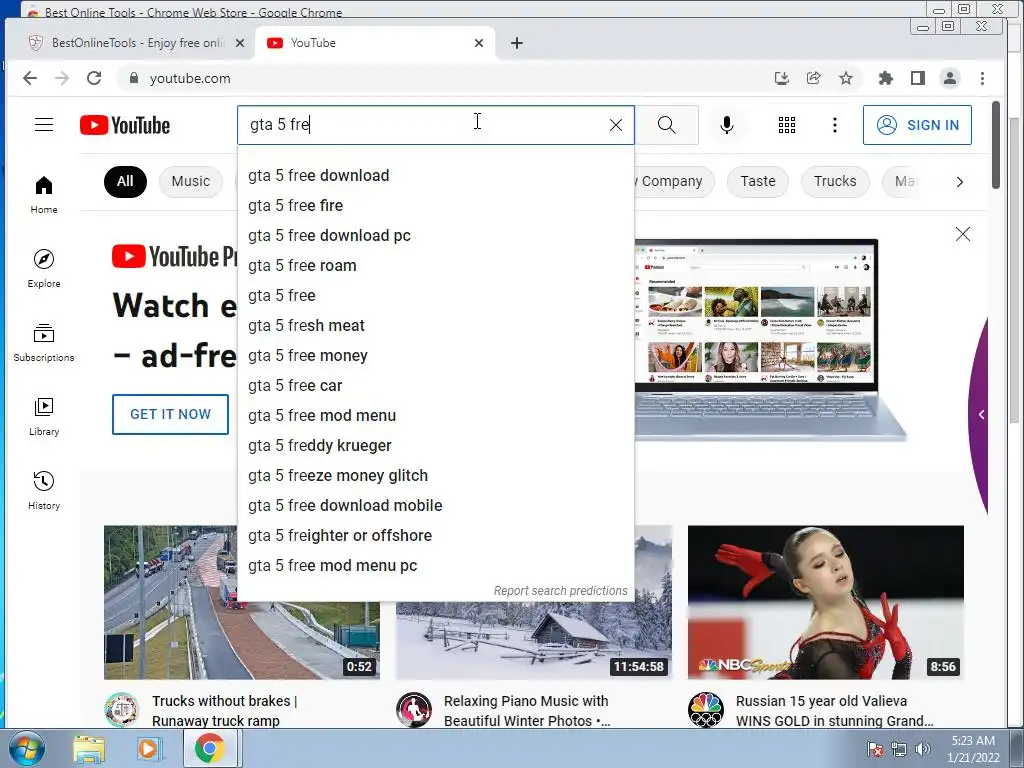Start voice search with the microphone icon
The width and height of the screenshot is (1024, 768).
pos(726,125)
